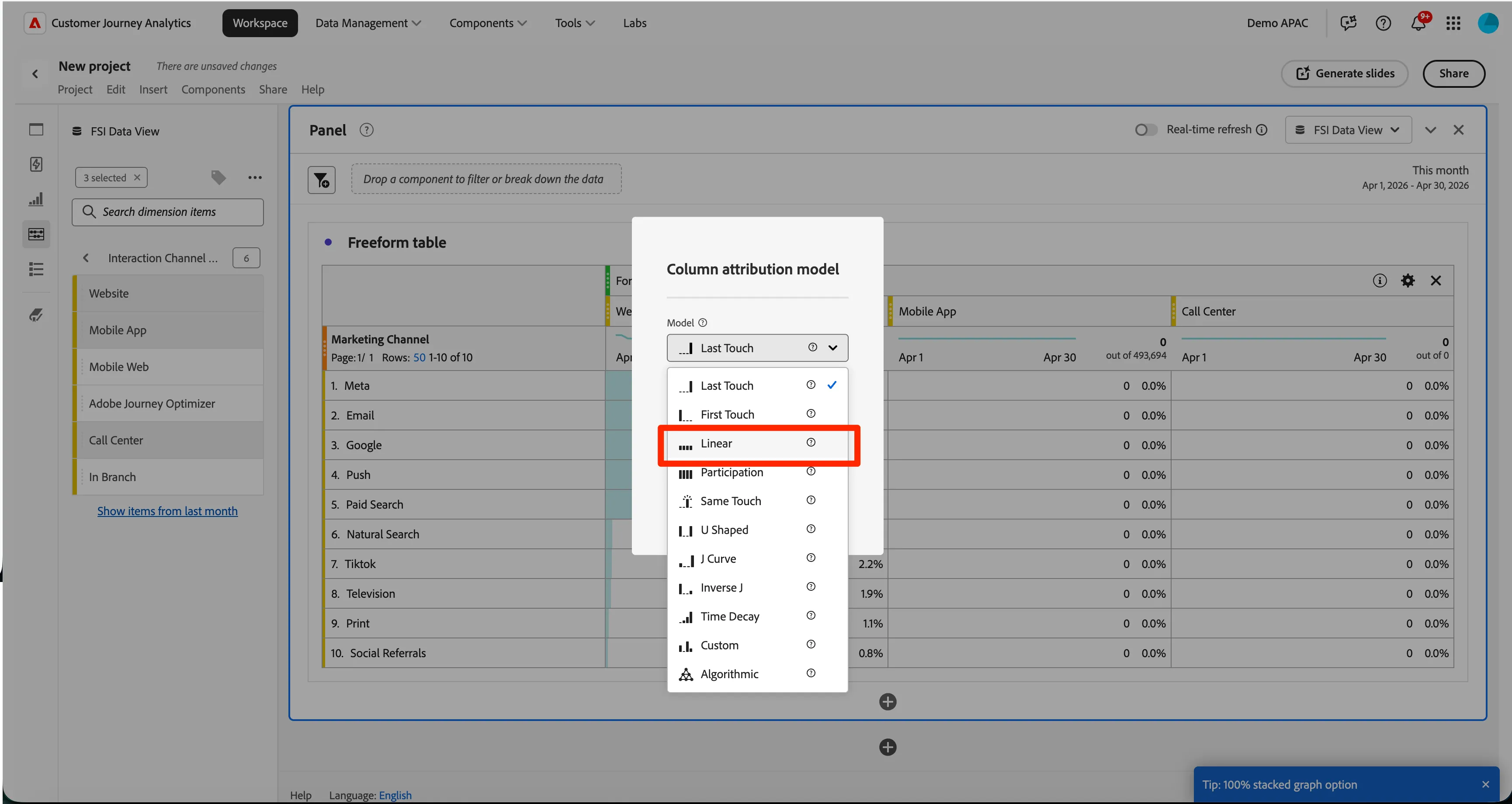Click Show items from last month link
Image resolution: width=1512 pixels, height=804 pixels.
coord(167,510)
